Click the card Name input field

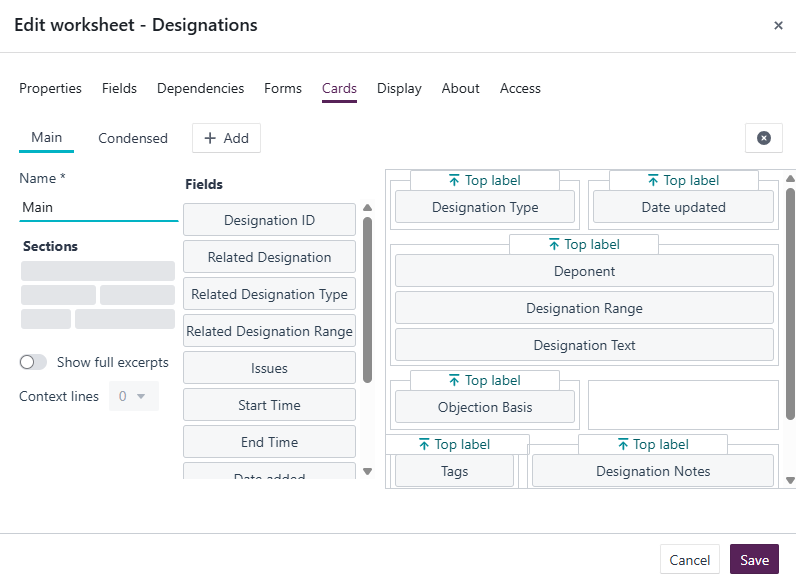98,207
